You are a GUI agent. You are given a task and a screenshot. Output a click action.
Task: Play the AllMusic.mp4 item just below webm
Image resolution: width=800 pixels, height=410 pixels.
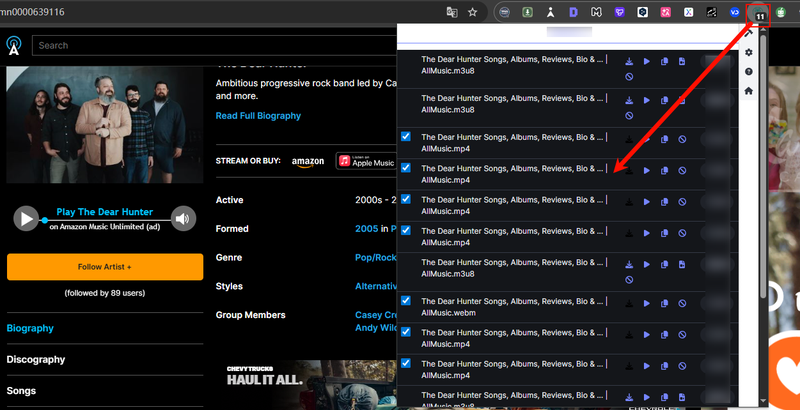pyautogui.click(x=647, y=335)
